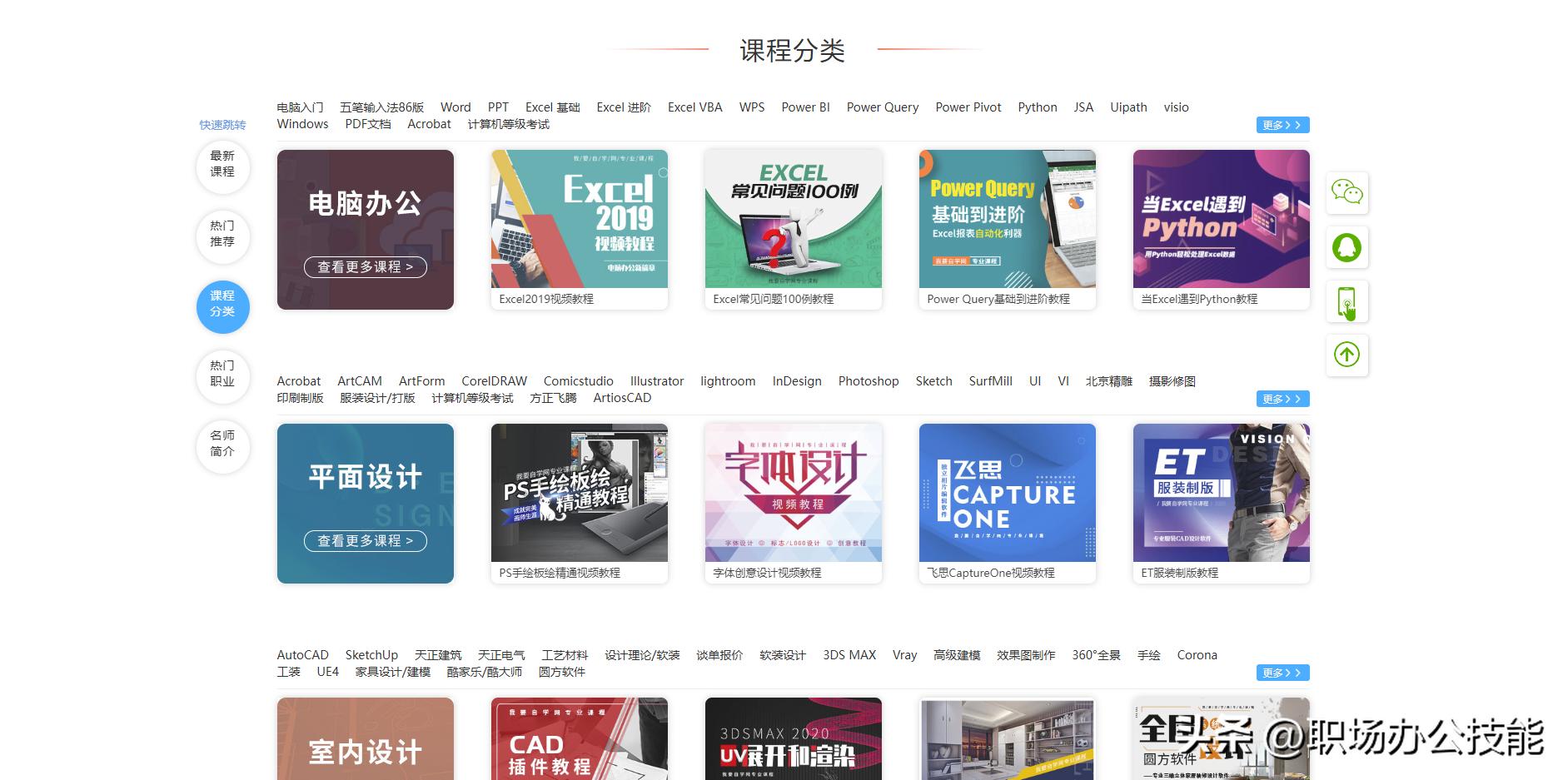The width and height of the screenshot is (1568, 780).
Task: Select 课程分类 in the sidebar
Action: [x=222, y=307]
